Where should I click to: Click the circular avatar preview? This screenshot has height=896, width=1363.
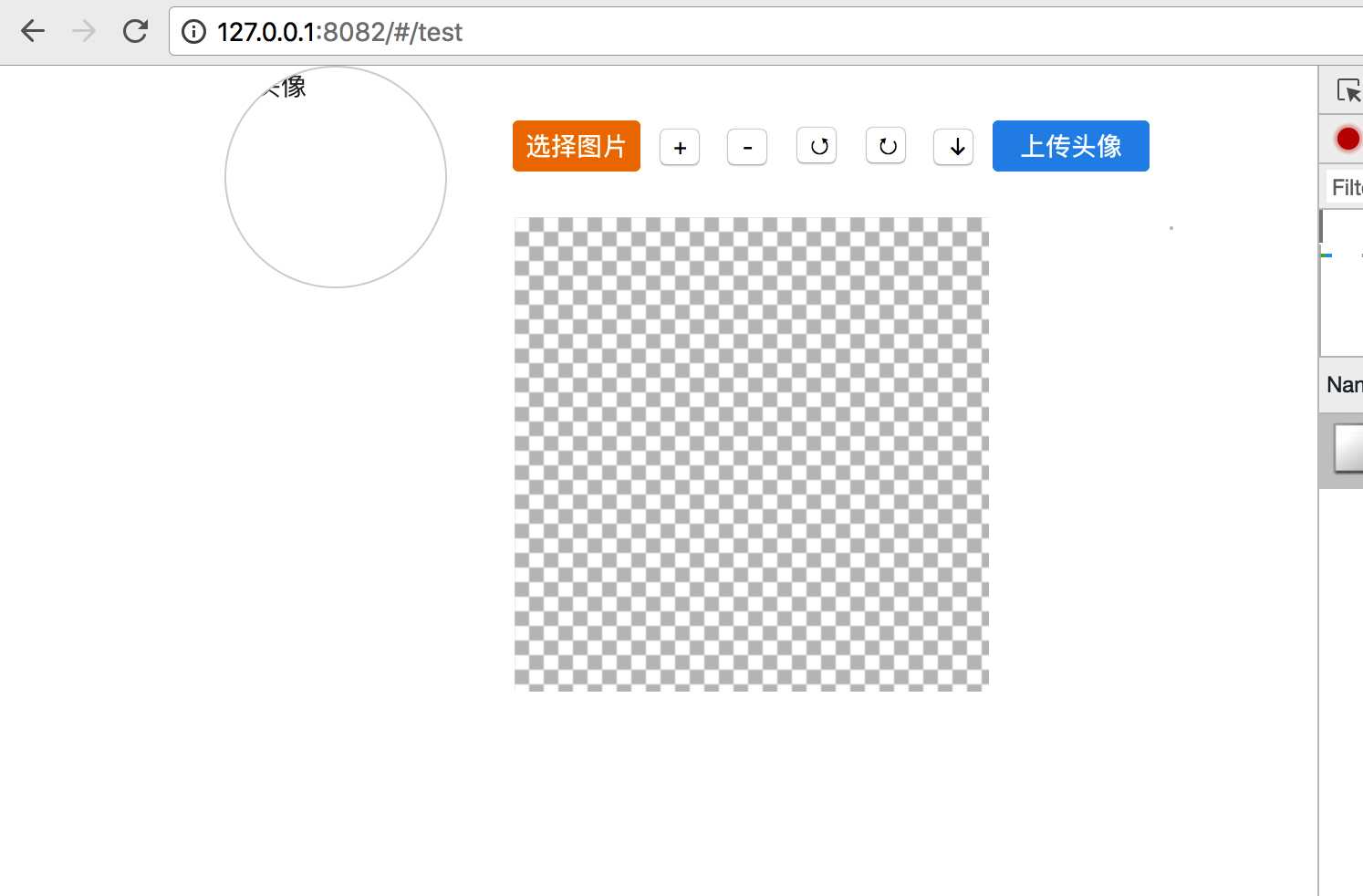tap(336, 177)
